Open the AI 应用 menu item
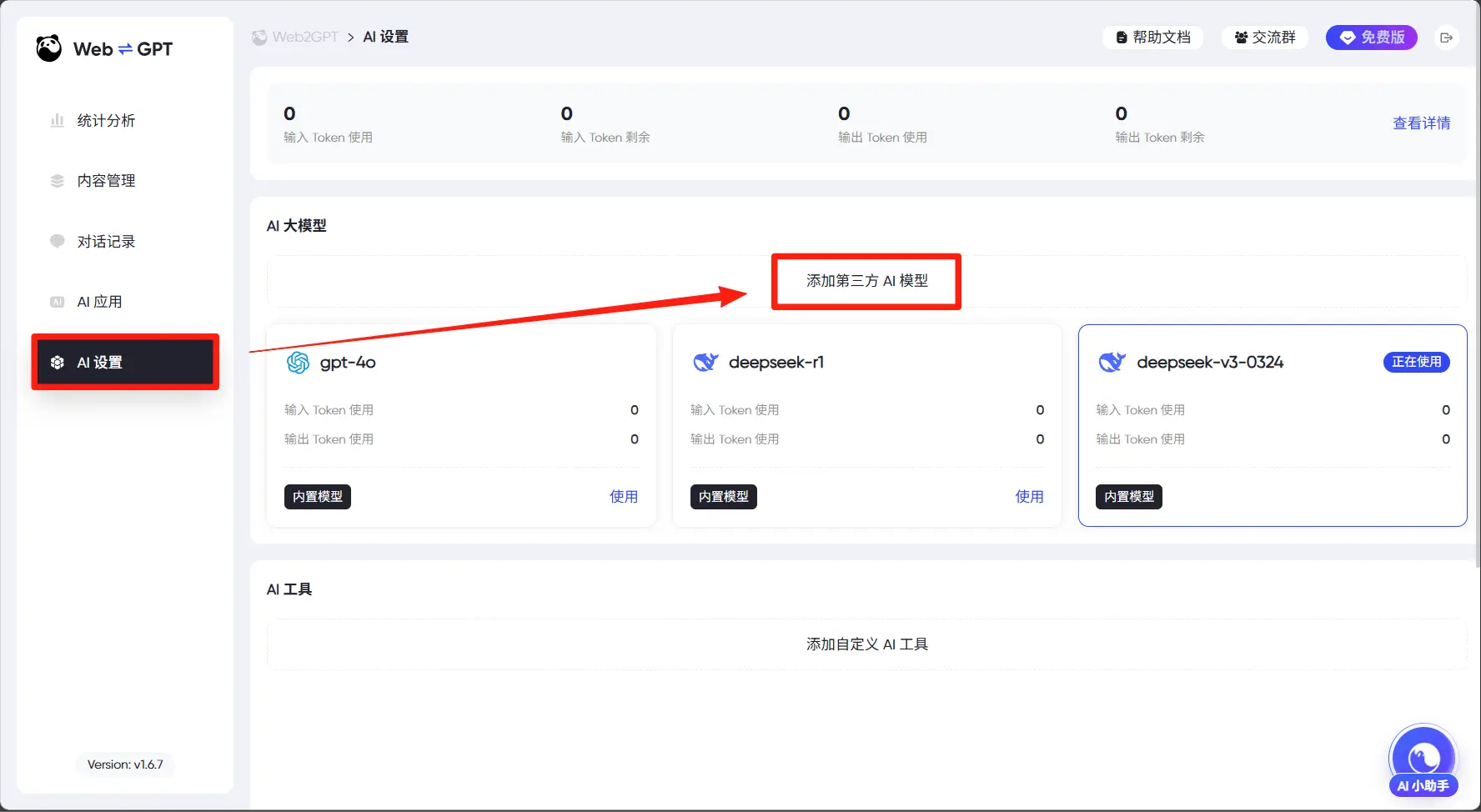This screenshot has width=1481, height=812. click(99, 302)
